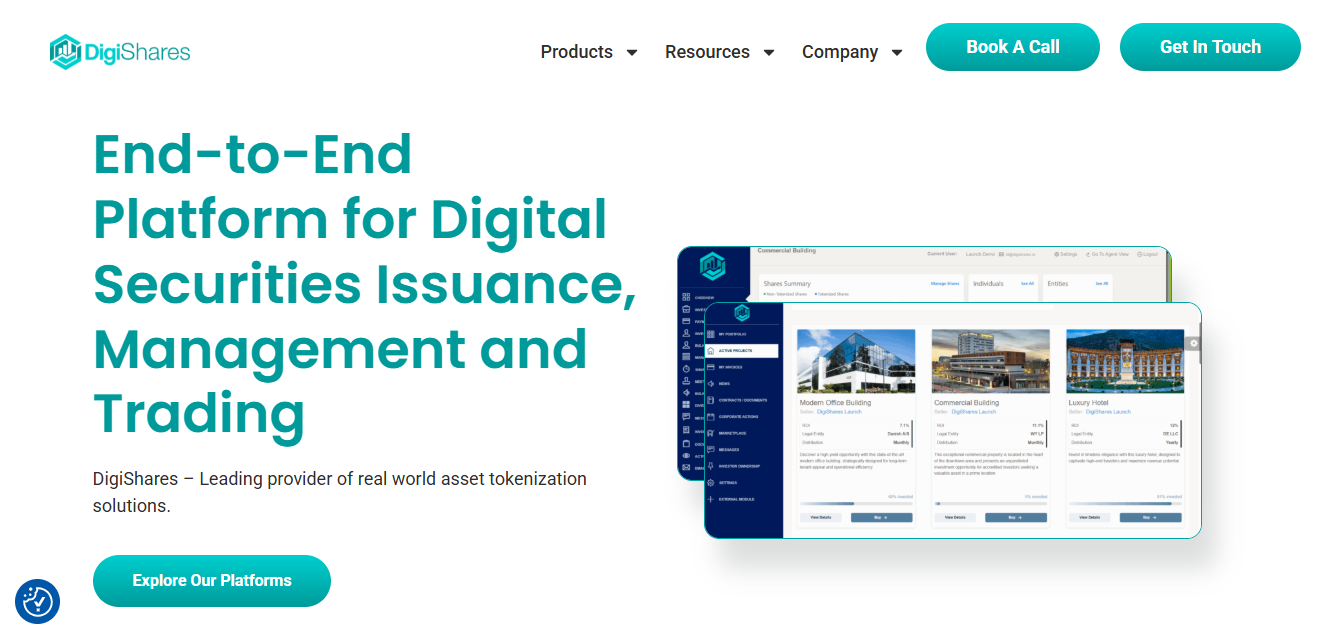Click the Modern Office Building thumbnail image
The width and height of the screenshot is (1343, 636).
point(855,362)
